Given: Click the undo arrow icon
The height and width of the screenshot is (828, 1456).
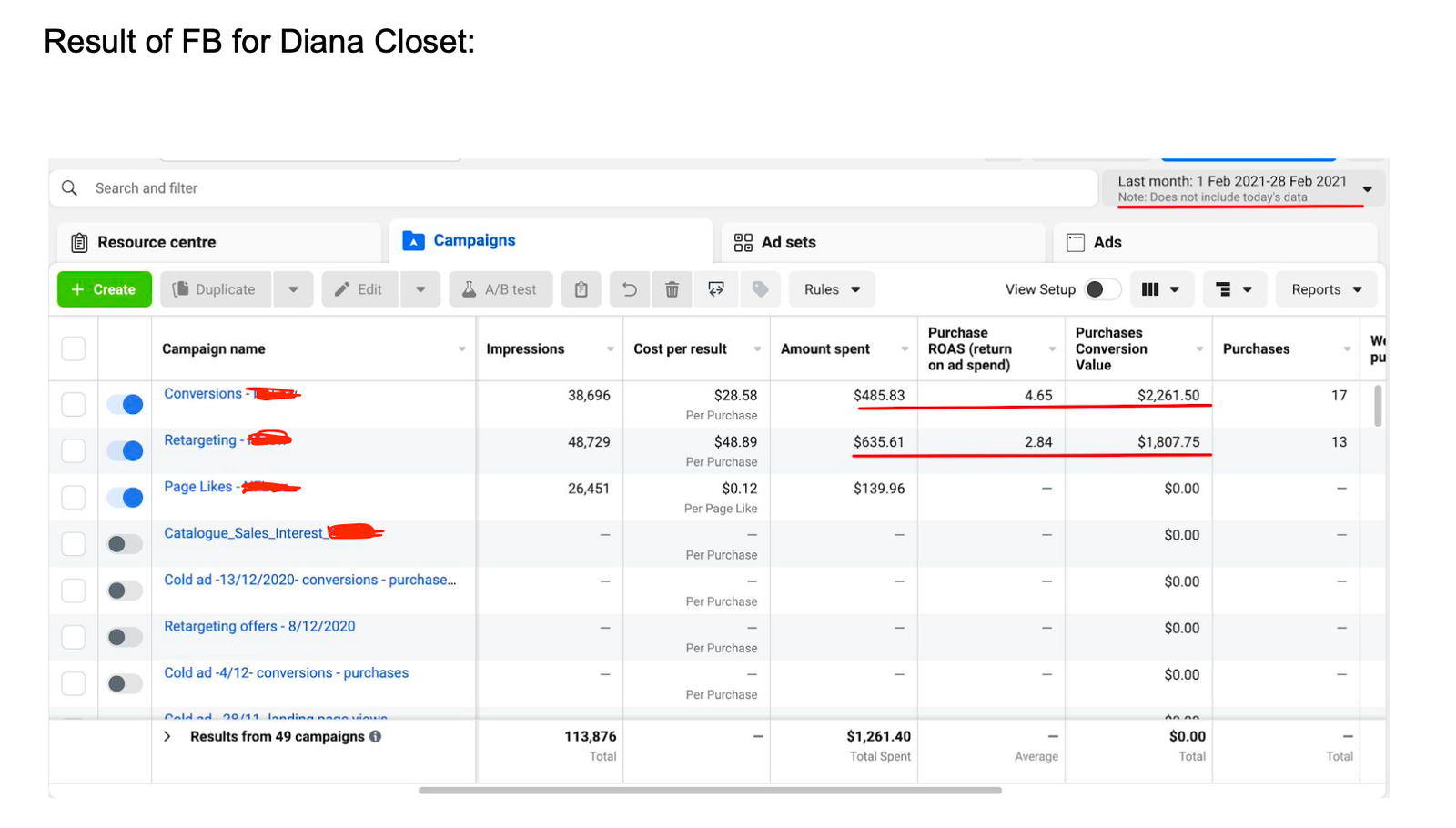Looking at the screenshot, I should [629, 289].
